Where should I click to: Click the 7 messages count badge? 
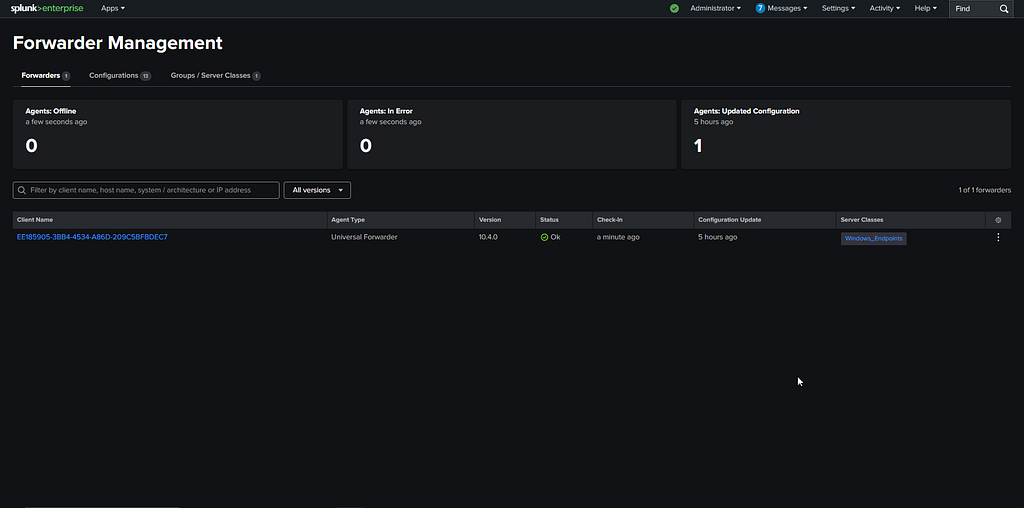point(760,8)
